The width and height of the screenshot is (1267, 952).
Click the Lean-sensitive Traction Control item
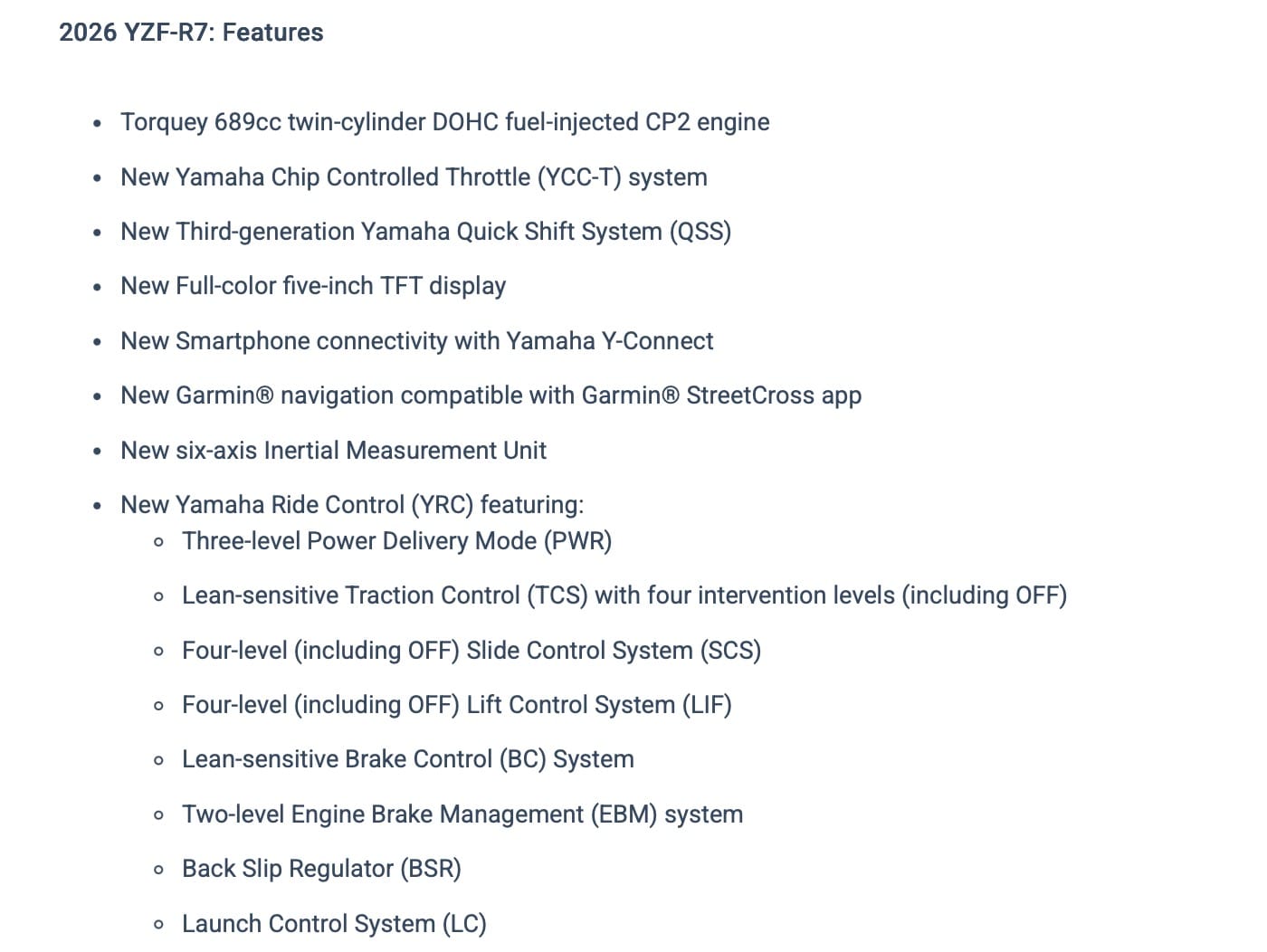click(x=624, y=595)
